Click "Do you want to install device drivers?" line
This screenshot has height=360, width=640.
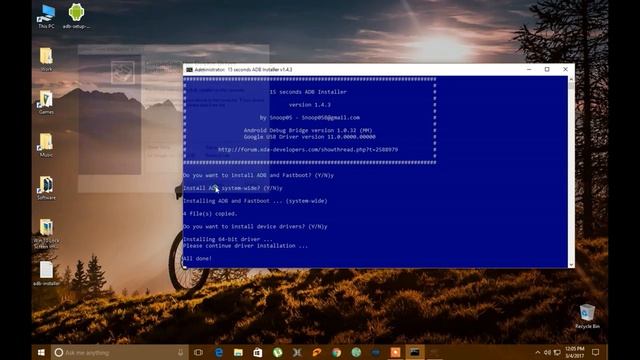click(x=255, y=227)
